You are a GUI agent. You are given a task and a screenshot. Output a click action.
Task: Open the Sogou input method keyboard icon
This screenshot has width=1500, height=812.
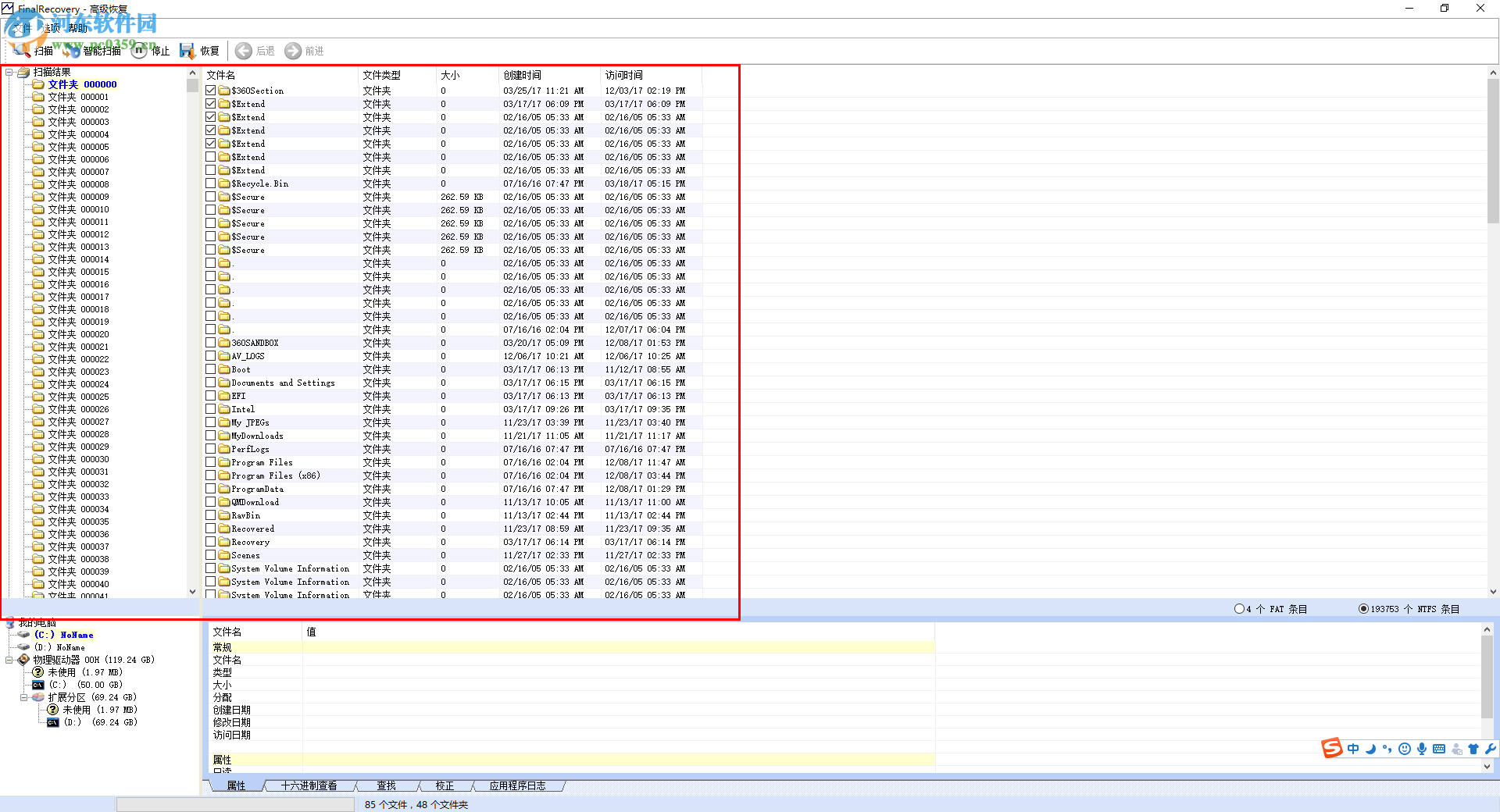1437,749
